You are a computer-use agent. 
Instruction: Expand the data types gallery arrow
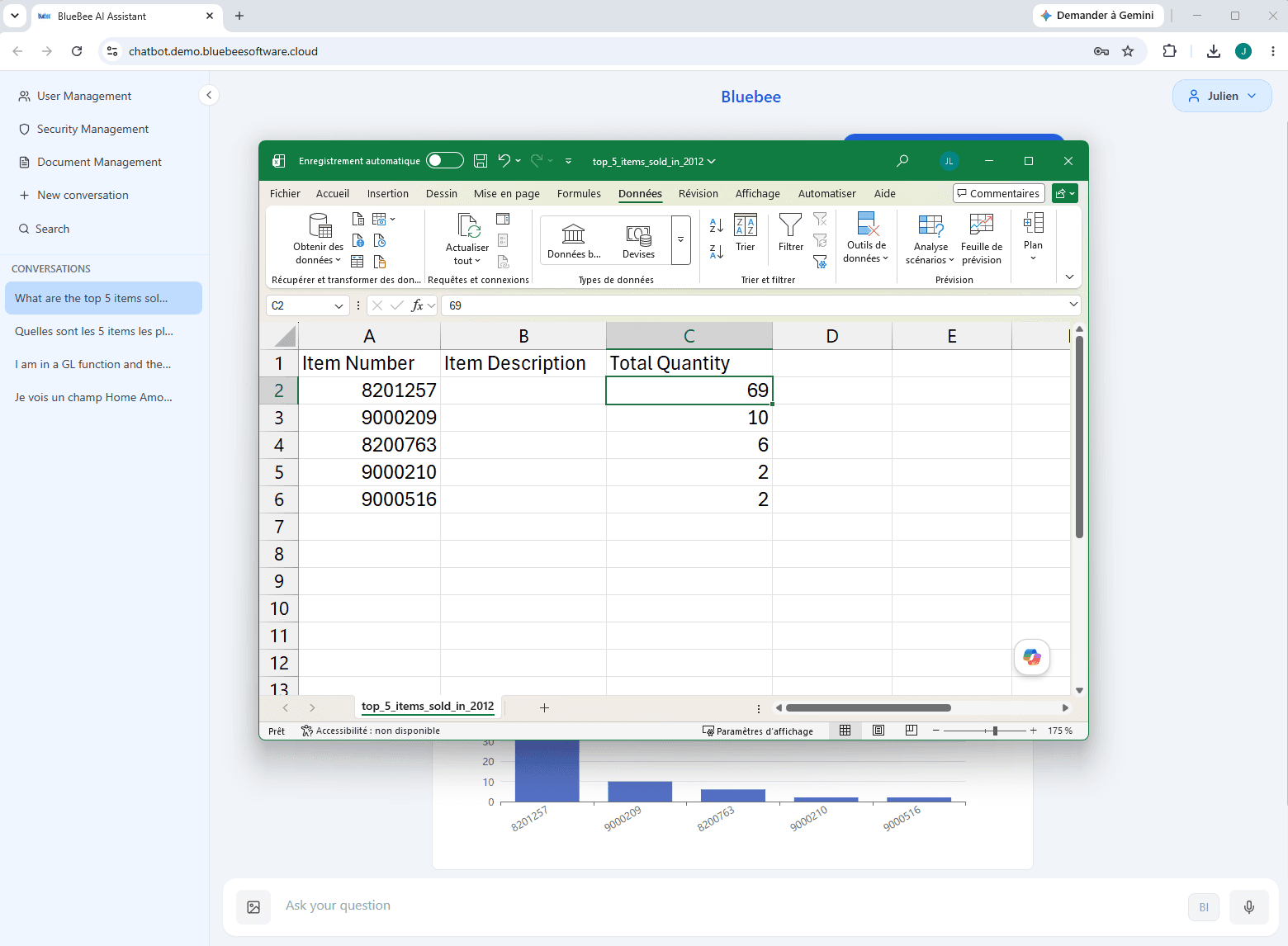coord(681,240)
